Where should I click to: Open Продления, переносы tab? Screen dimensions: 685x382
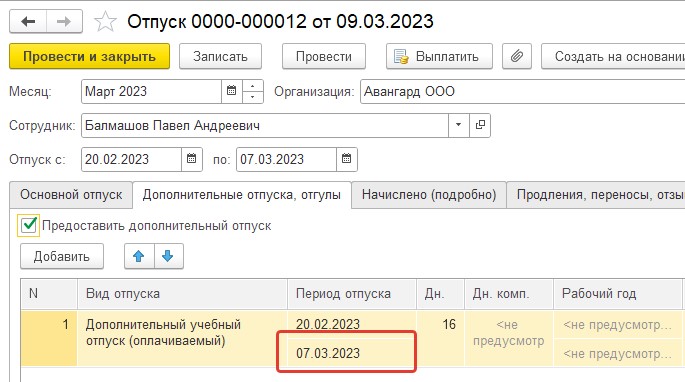coord(596,194)
